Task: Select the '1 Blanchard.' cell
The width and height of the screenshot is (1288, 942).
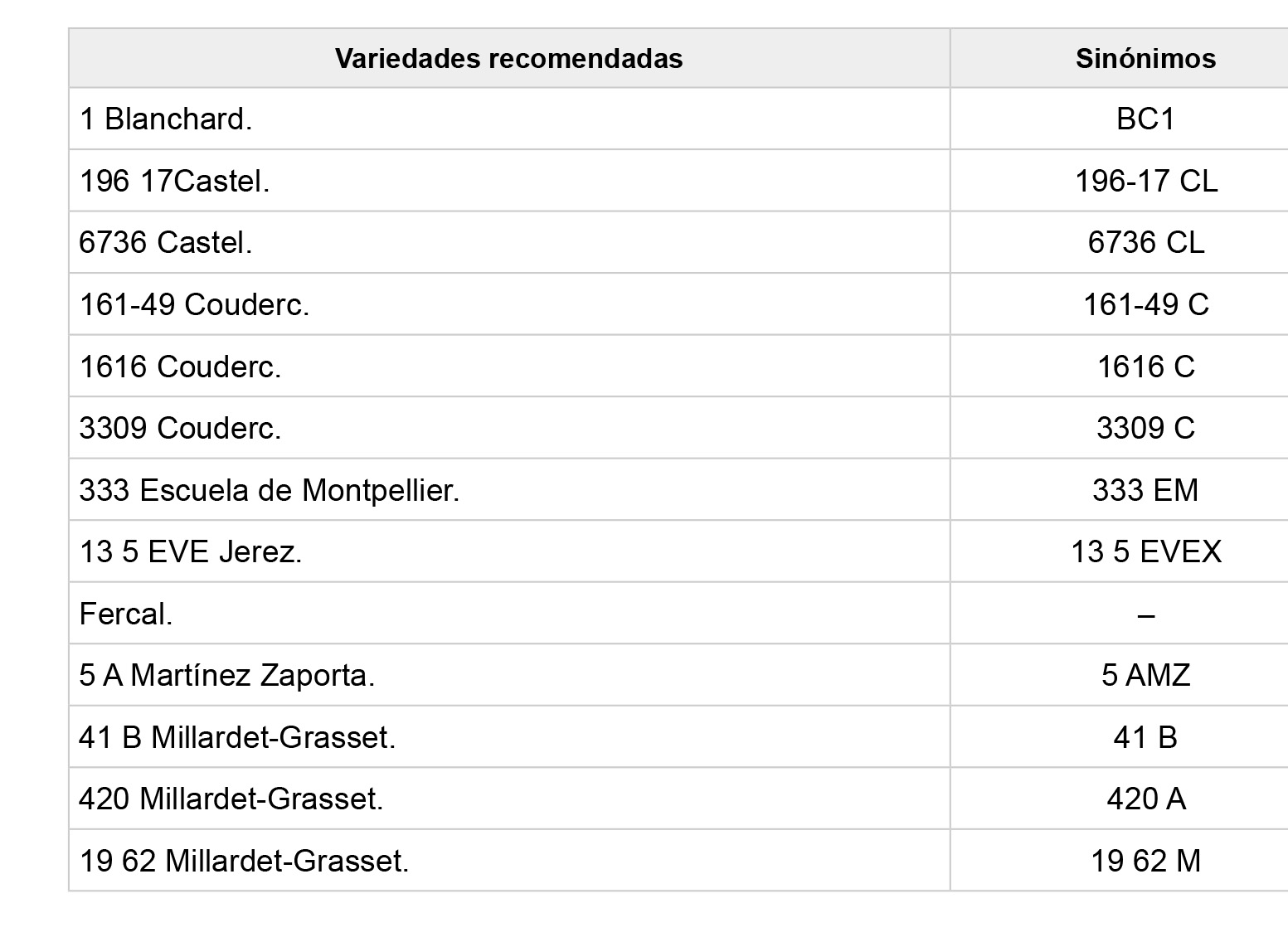Action: click(x=166, y=119)
